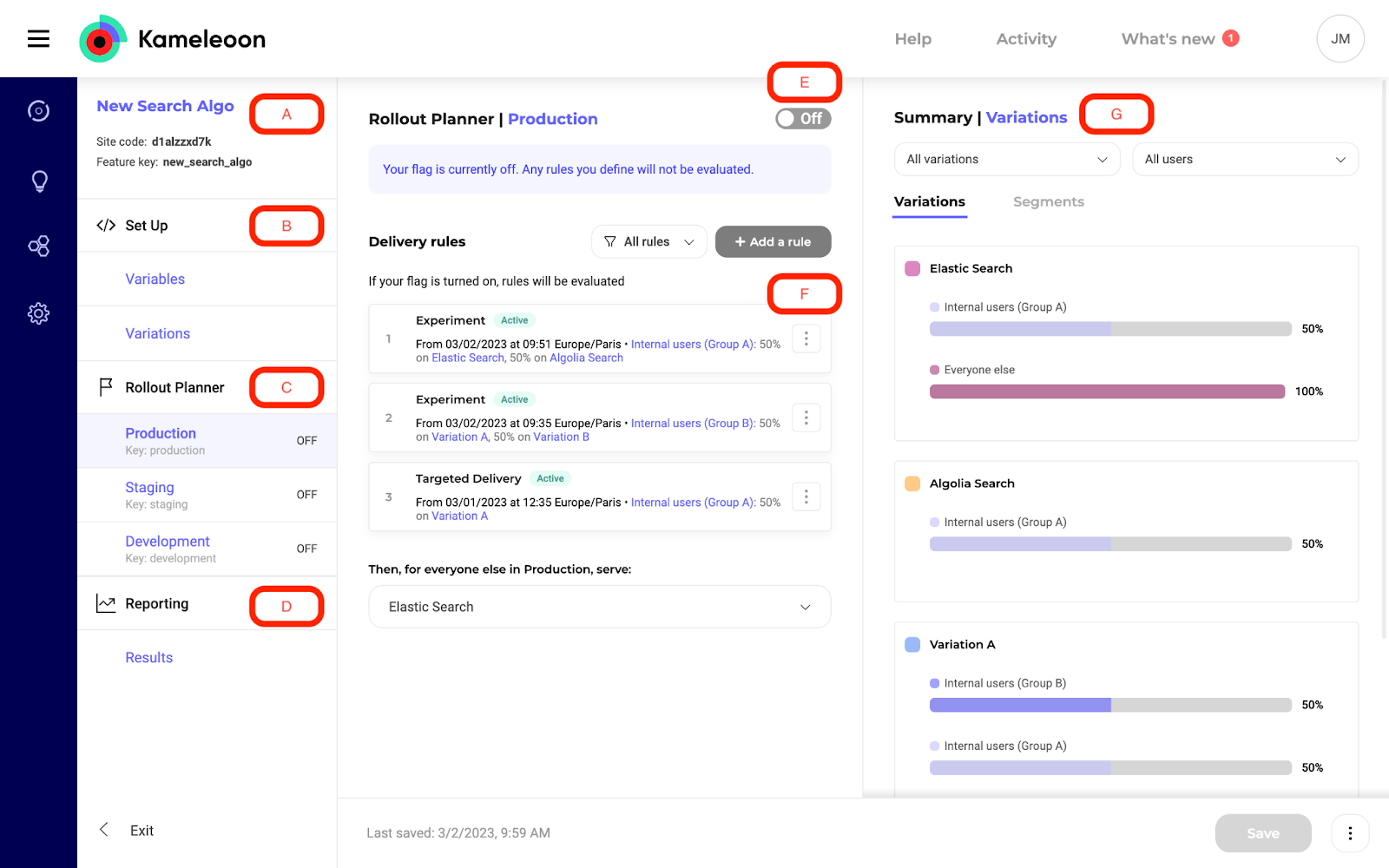Open the Elastic Search default serve dropdown

pyautogui.click(x=599, y=607)
